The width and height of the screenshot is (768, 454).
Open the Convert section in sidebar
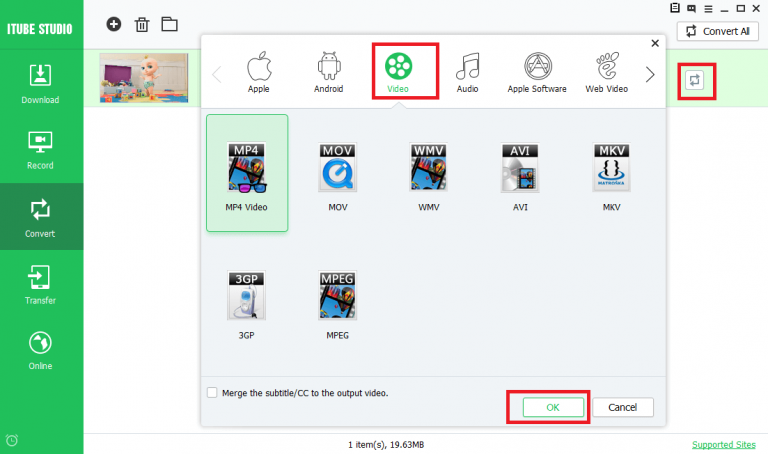coord(40,217)
